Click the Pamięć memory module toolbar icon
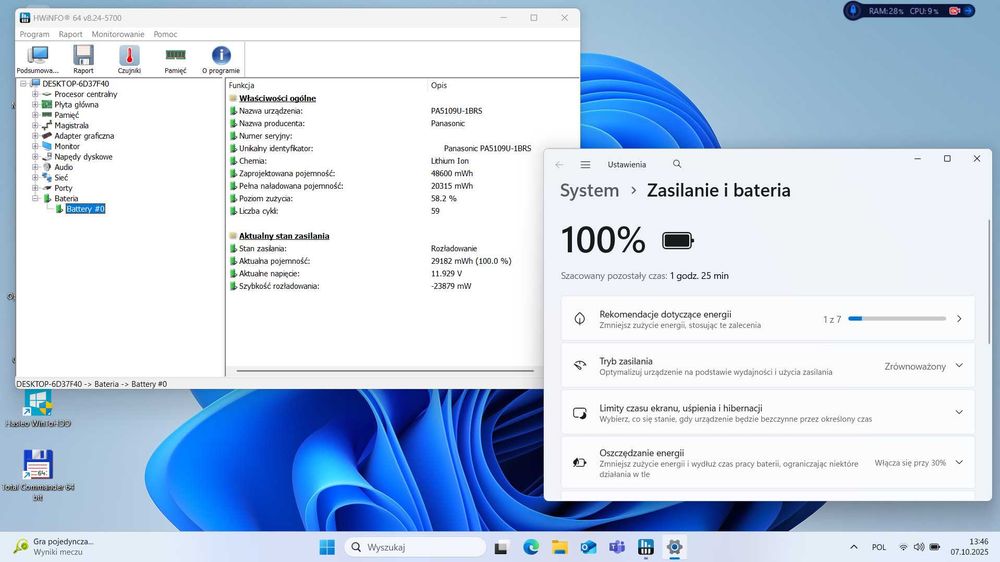This screenshot has width=1000, height=562. coord(175,59)
